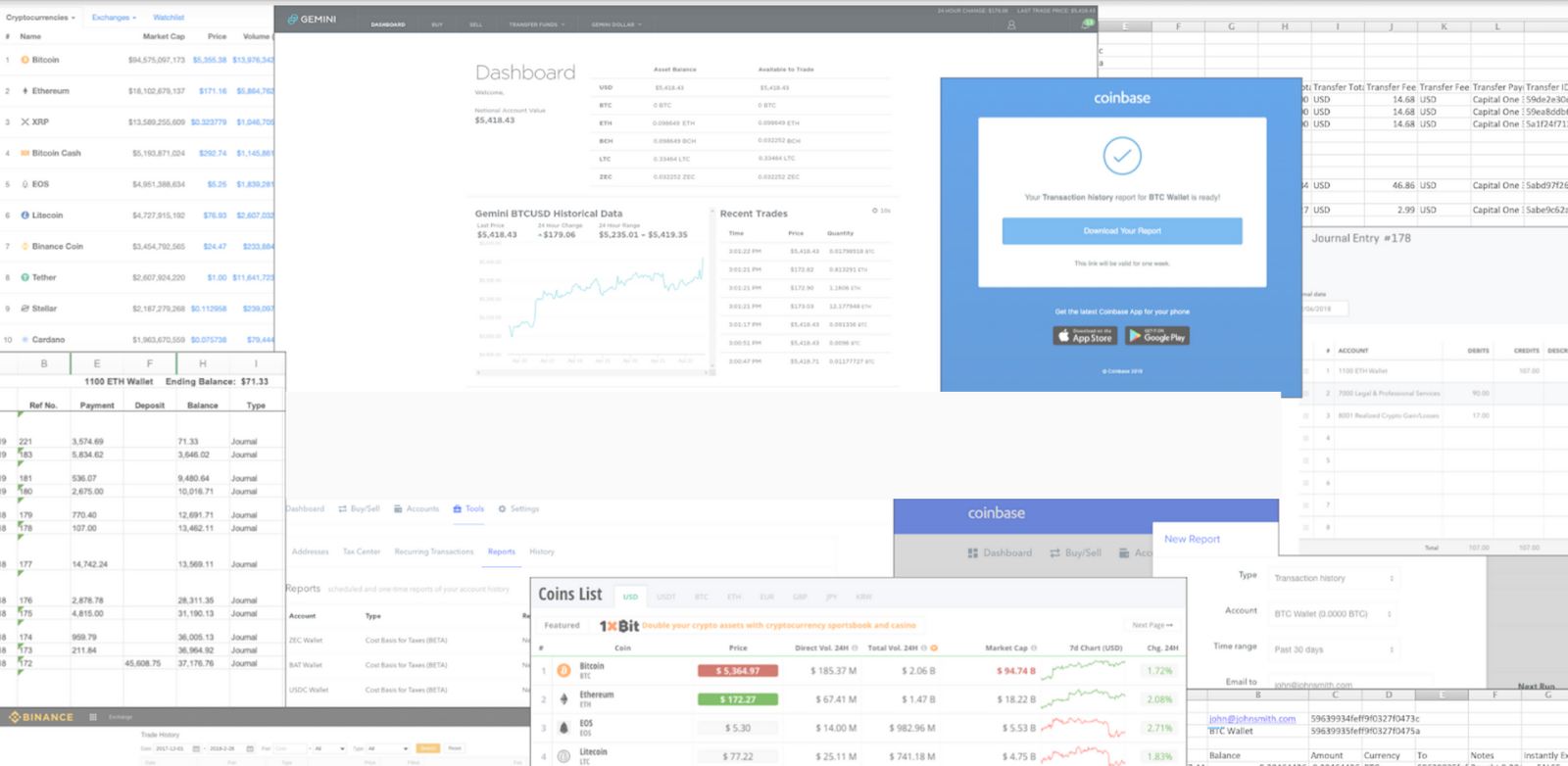The image size is (1568, 766).
Task: Open Gemini notifications bell icon
Action: click(1086, 24)
